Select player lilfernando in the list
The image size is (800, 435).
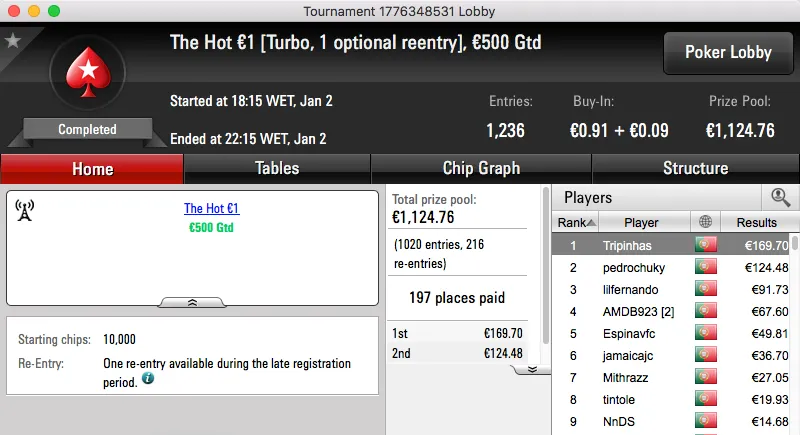[630, 290]
